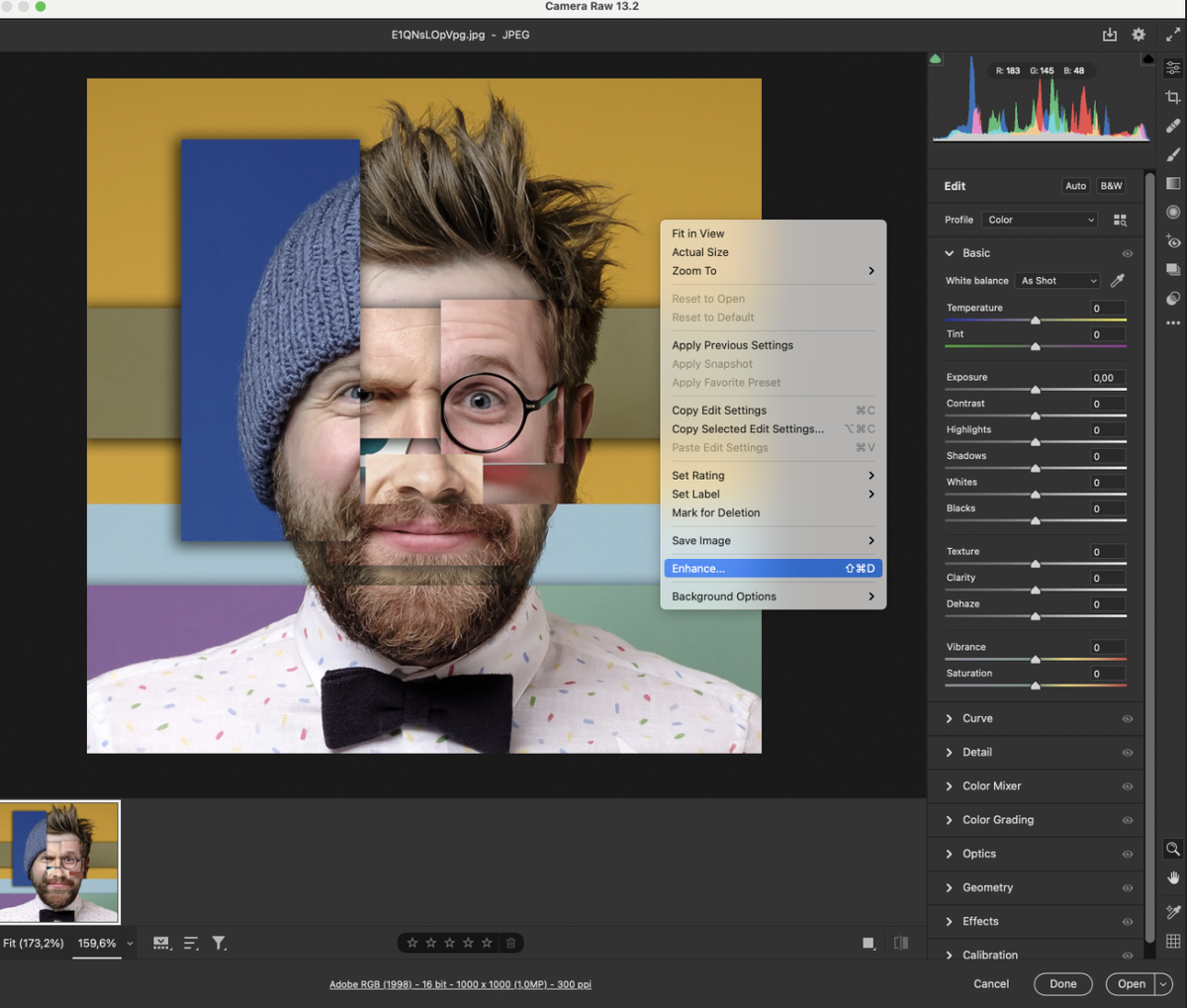Toggle the Curve panel eye icon
This screenshot has width=1187, height=1008.
click(1127, 719)
